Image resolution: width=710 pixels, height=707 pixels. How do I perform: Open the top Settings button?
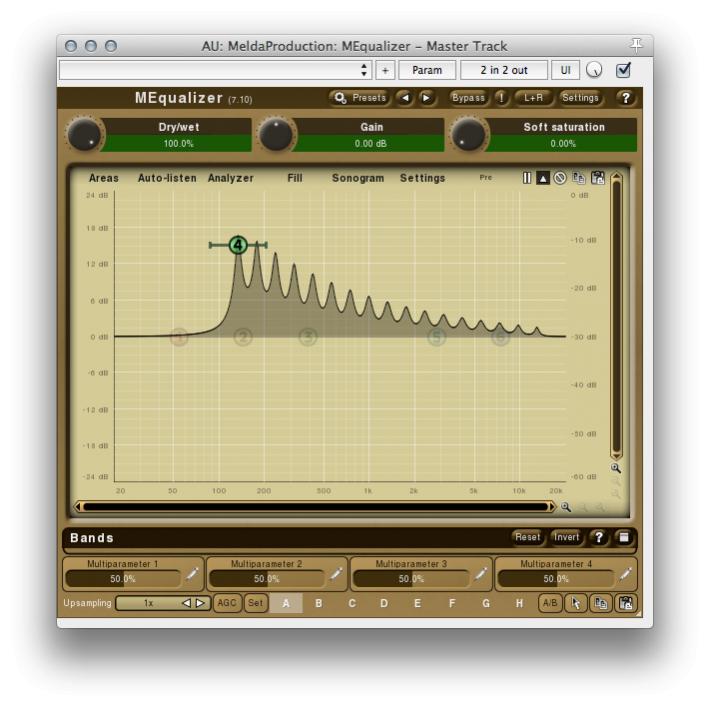[580, 98]
